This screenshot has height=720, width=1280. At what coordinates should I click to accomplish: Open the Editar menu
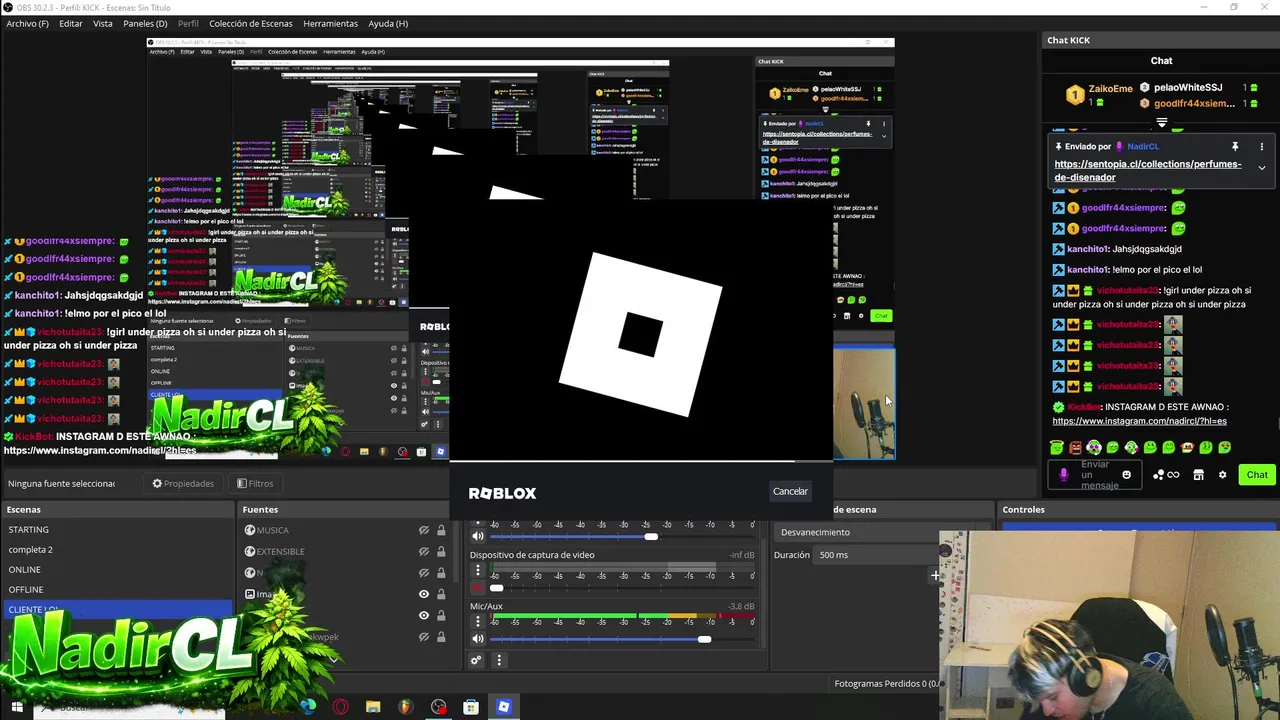[71, 23]
